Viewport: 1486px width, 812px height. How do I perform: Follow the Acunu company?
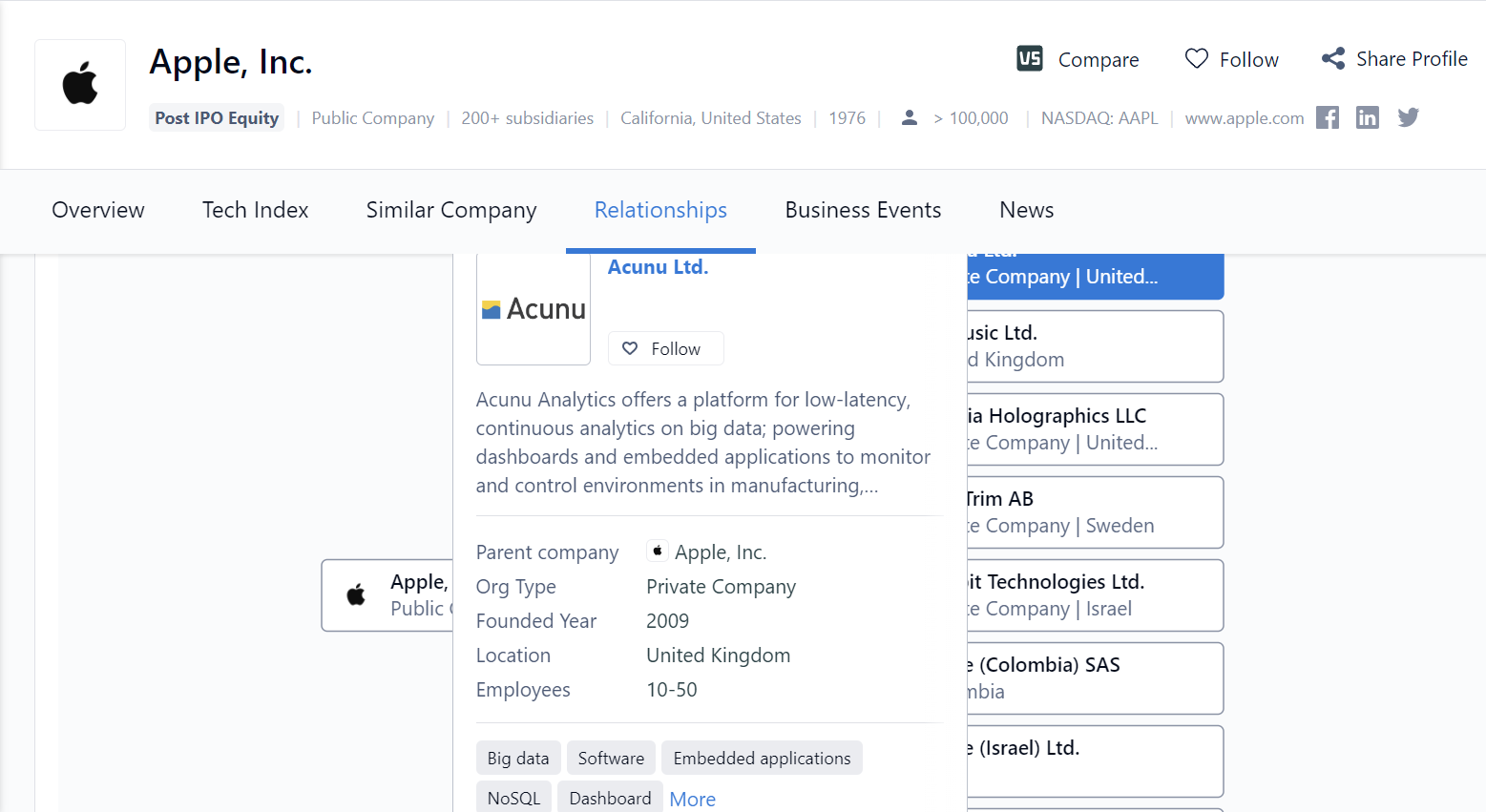click(665, 348)
